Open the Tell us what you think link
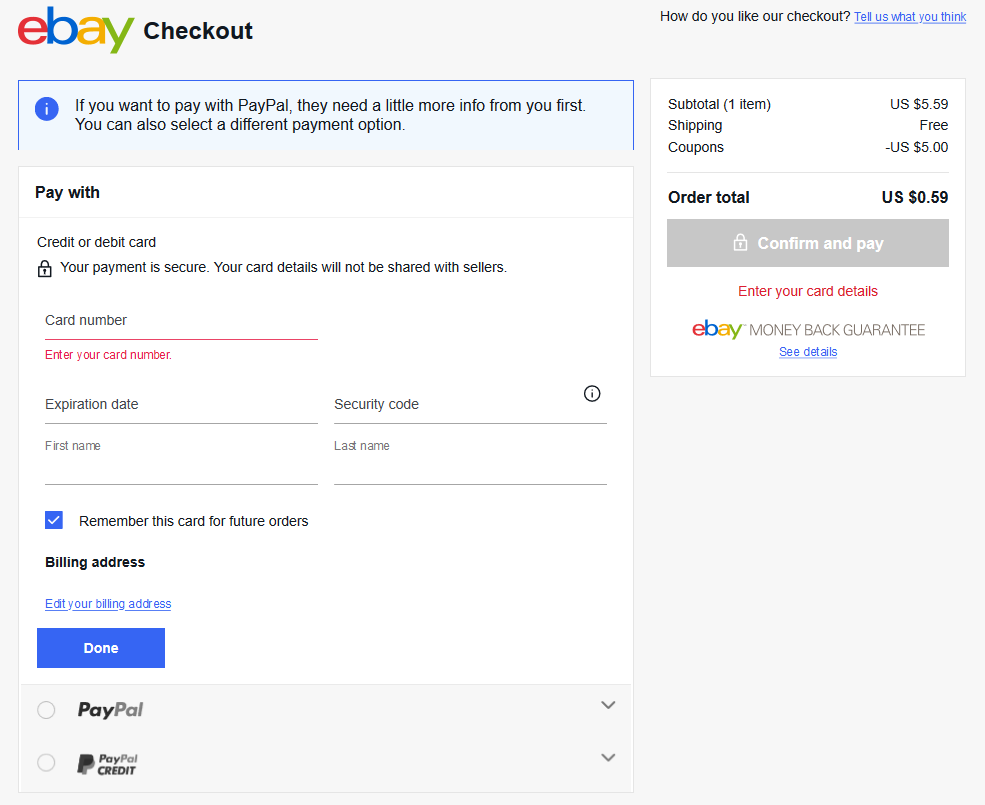985x805 pixels. click(909, 17)
